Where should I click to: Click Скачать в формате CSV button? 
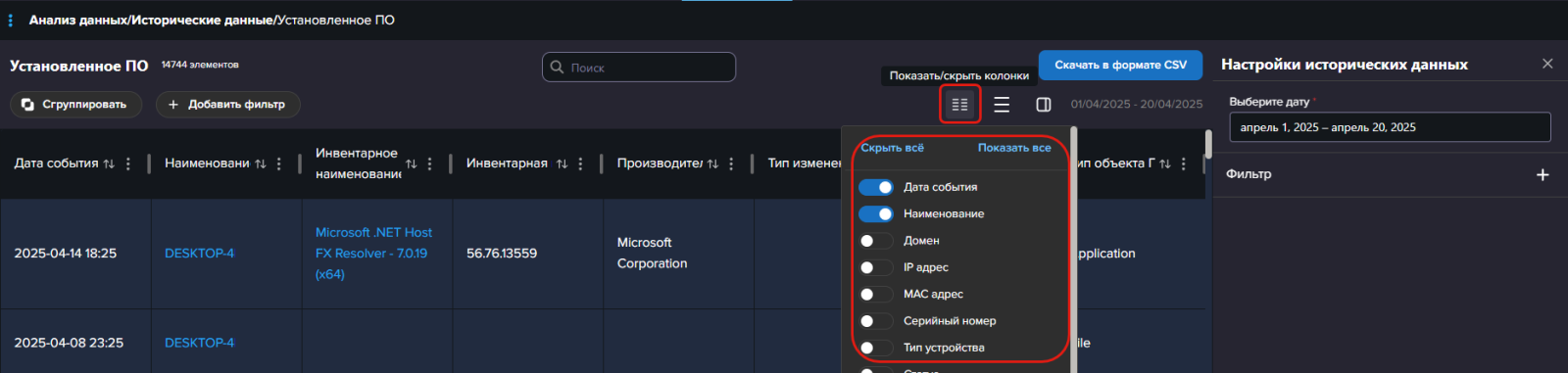[x=1120, y=65]
